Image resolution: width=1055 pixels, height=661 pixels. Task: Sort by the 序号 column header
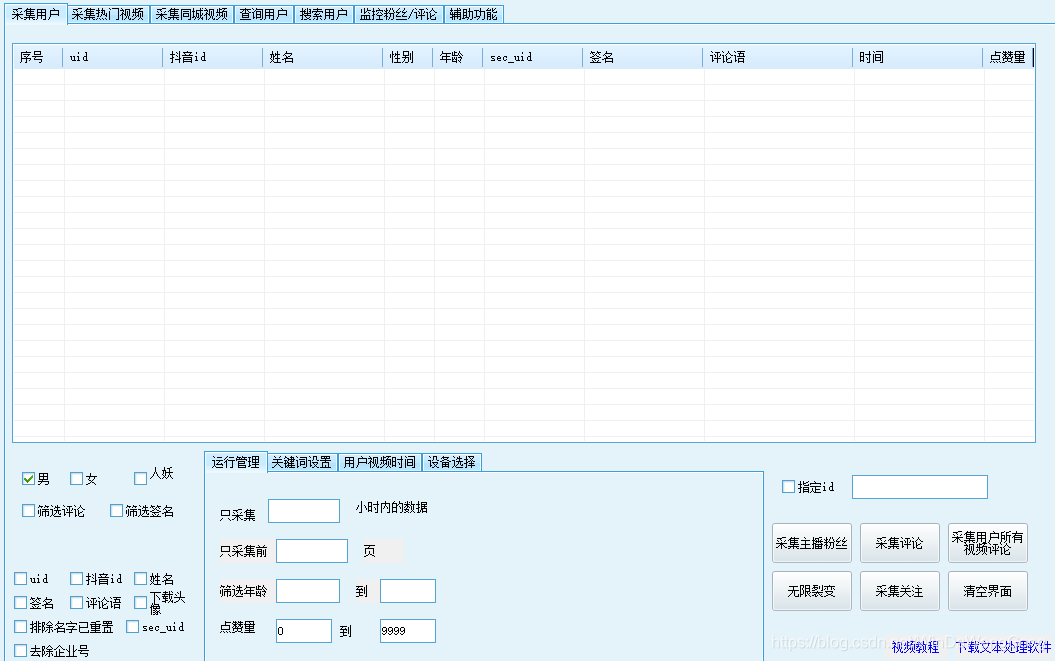pyautogui.click(x=38, y=57)
